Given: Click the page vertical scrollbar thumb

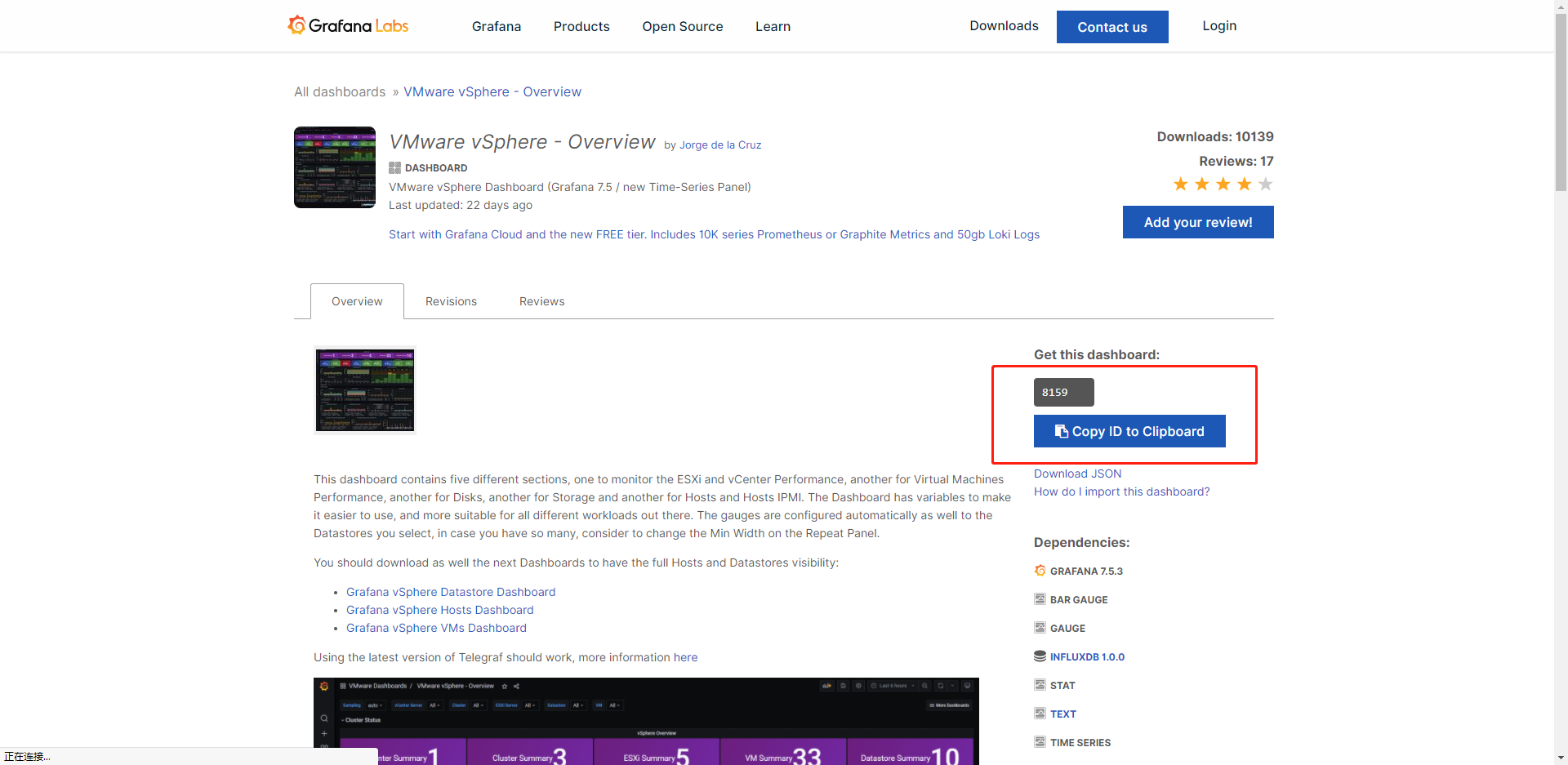Looking at the screenshot, I should (1561, 102).
